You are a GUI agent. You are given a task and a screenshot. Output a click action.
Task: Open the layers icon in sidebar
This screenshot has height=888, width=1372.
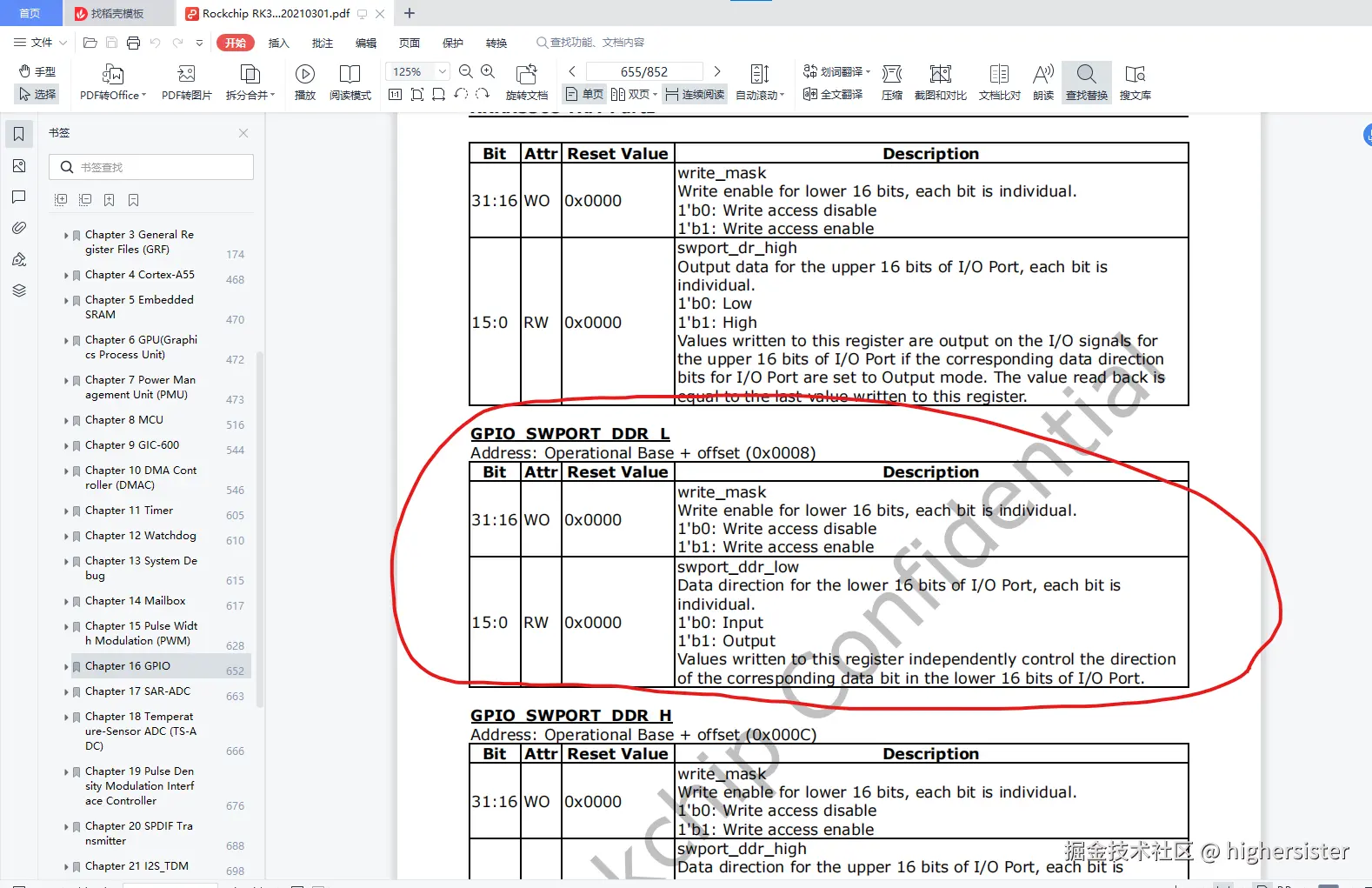pos(19,290)
